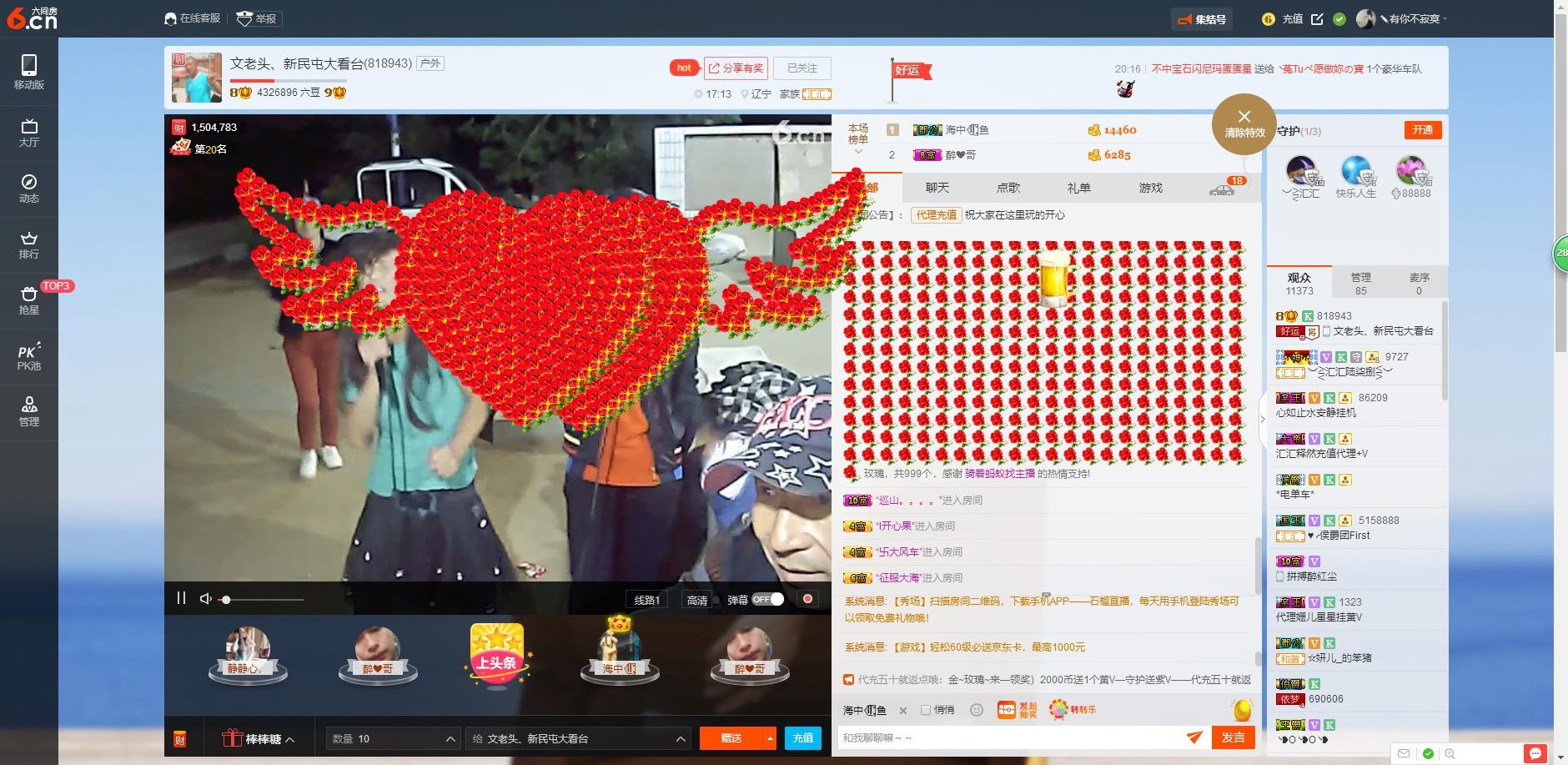Open the 数量 10 quantity dropdown
Screen dimensions: 1568x765
pos(394,738)
